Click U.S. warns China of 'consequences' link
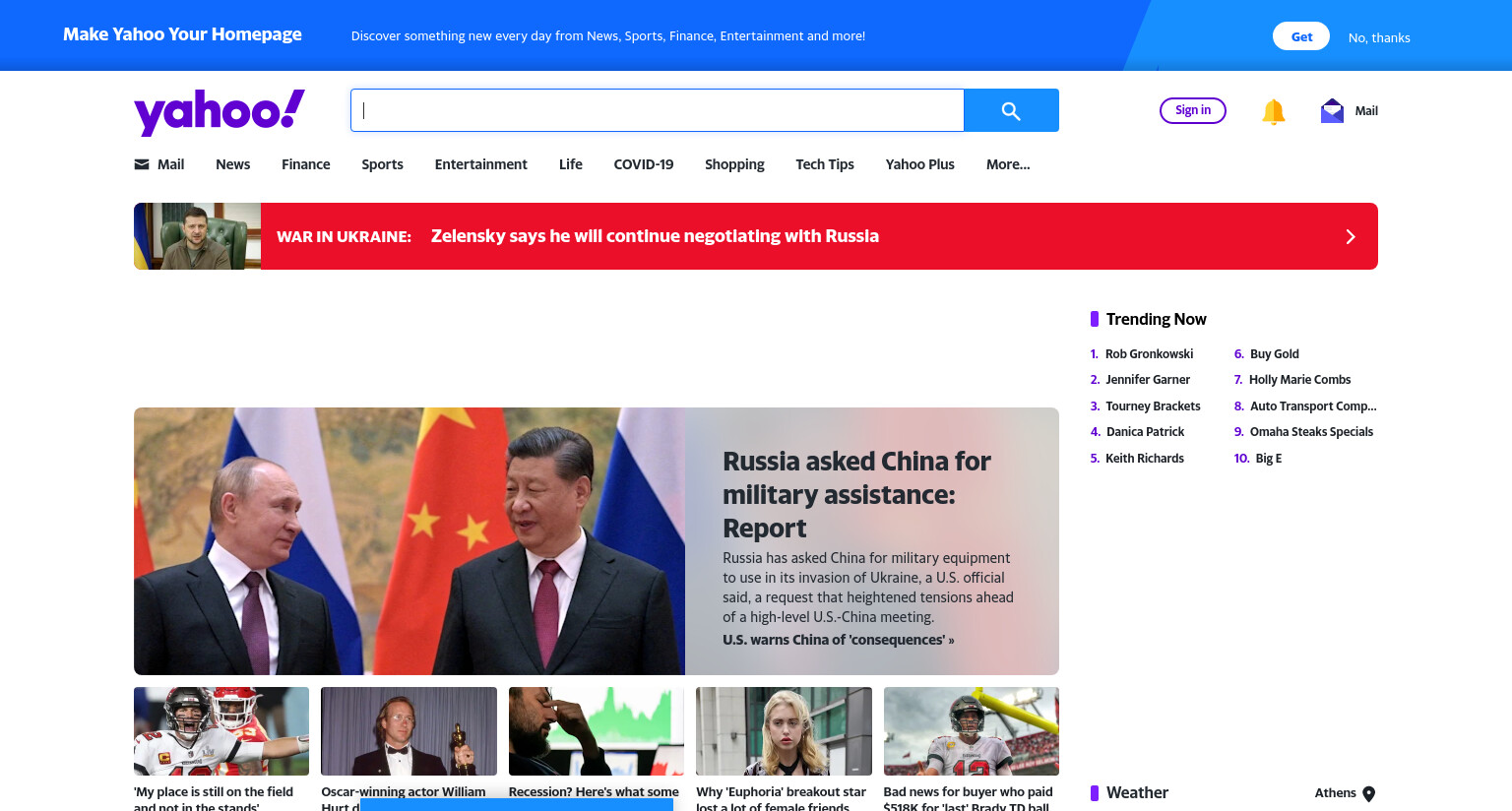 click(x=838, y=640)
